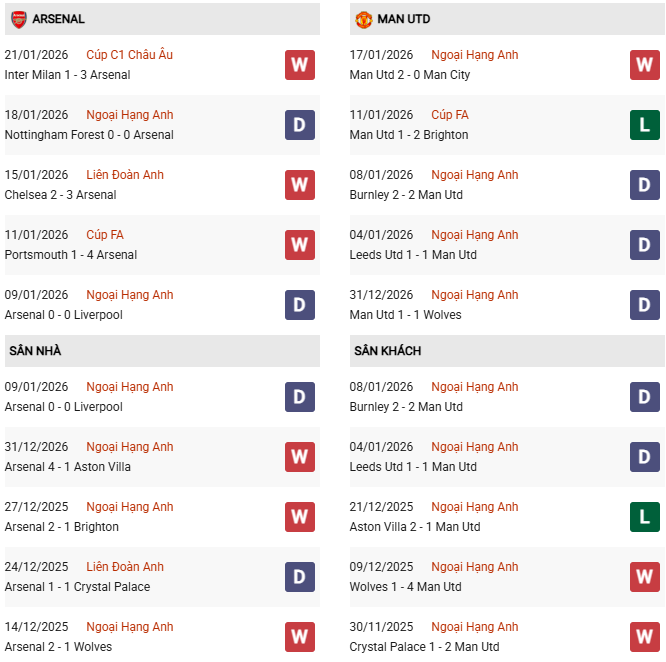Click the W badge for Wolves 1-4 Man Utd
This screenshot has height=662, width=666.
click(645, 577)
